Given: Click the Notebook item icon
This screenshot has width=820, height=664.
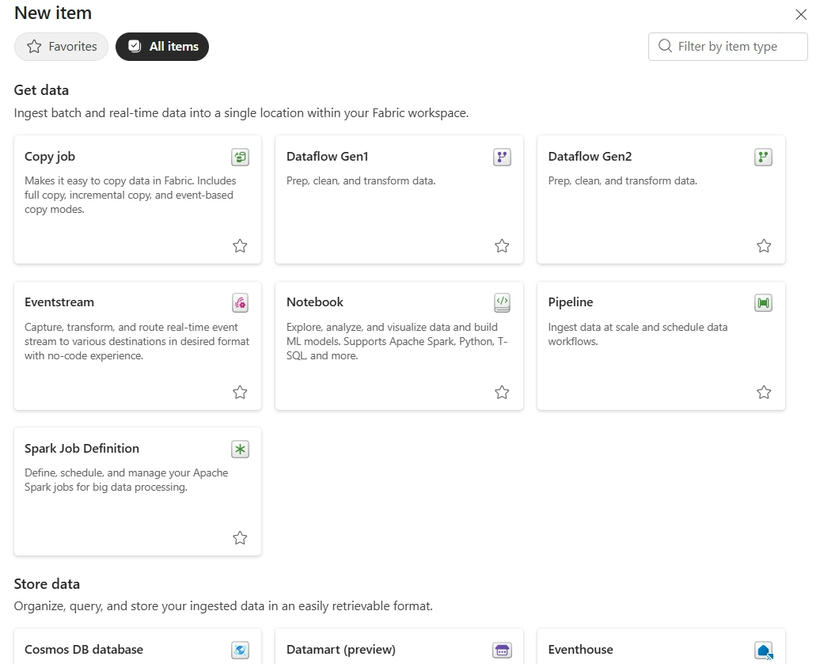Looking at the screenshot, I should (502, 303).
